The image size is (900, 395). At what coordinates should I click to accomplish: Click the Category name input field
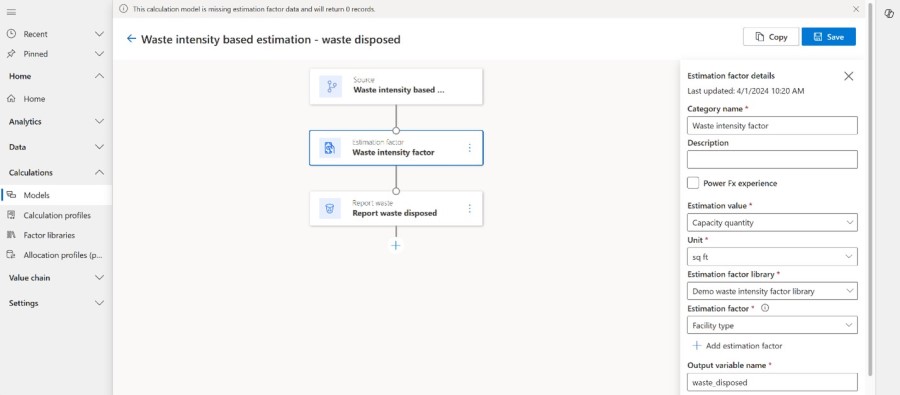pyautogui.click(x=772, y=126)
